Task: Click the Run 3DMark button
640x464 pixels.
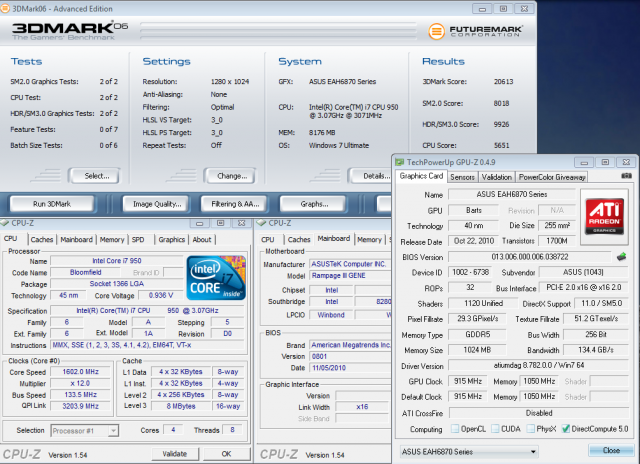Action: 52,204
